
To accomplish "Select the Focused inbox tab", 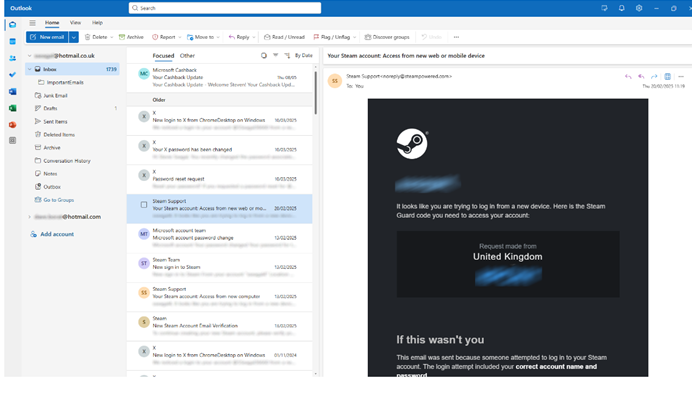I will [163, 56].
